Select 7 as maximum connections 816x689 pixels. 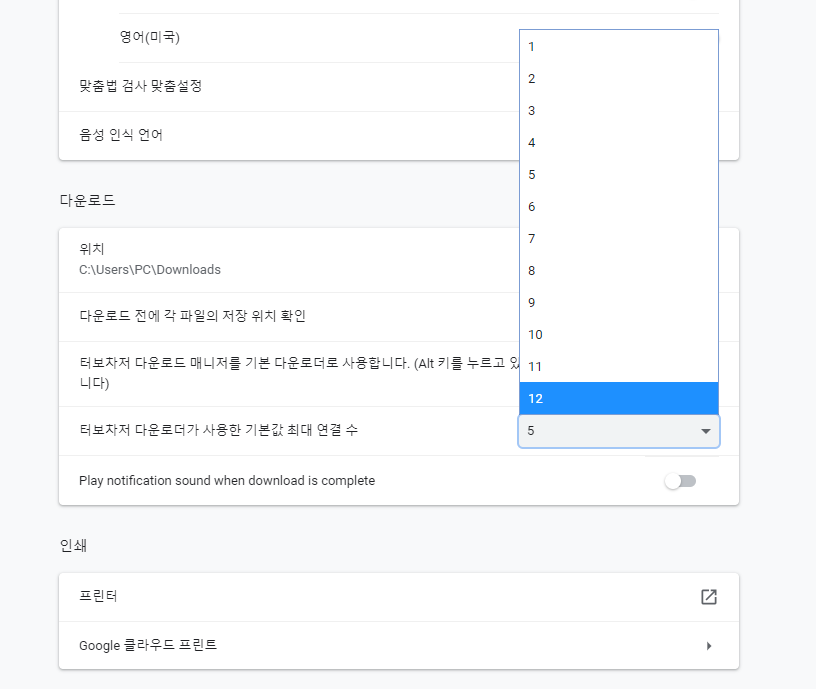(x=619, y=238)
